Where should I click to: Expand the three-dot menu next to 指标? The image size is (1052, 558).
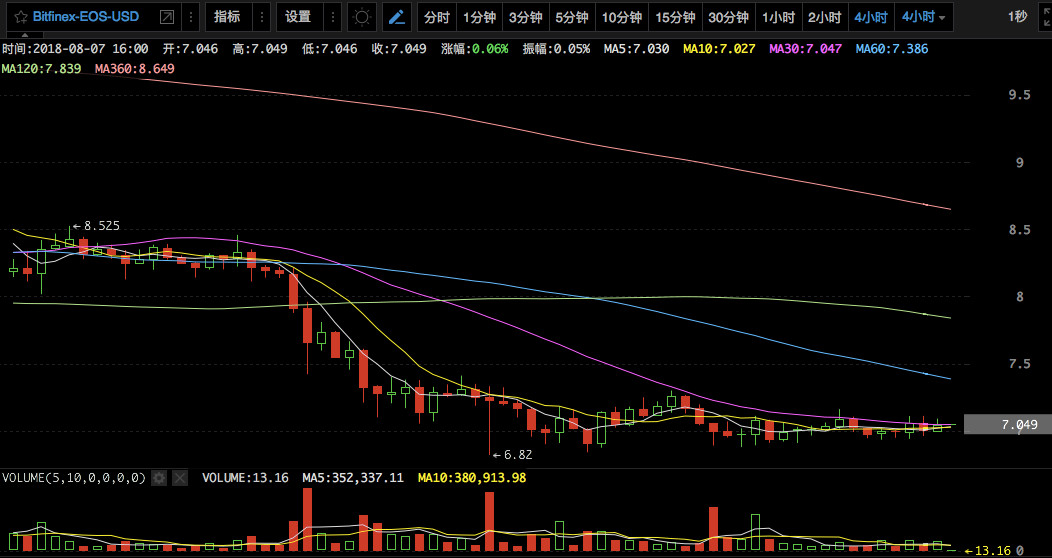[262, 17]
